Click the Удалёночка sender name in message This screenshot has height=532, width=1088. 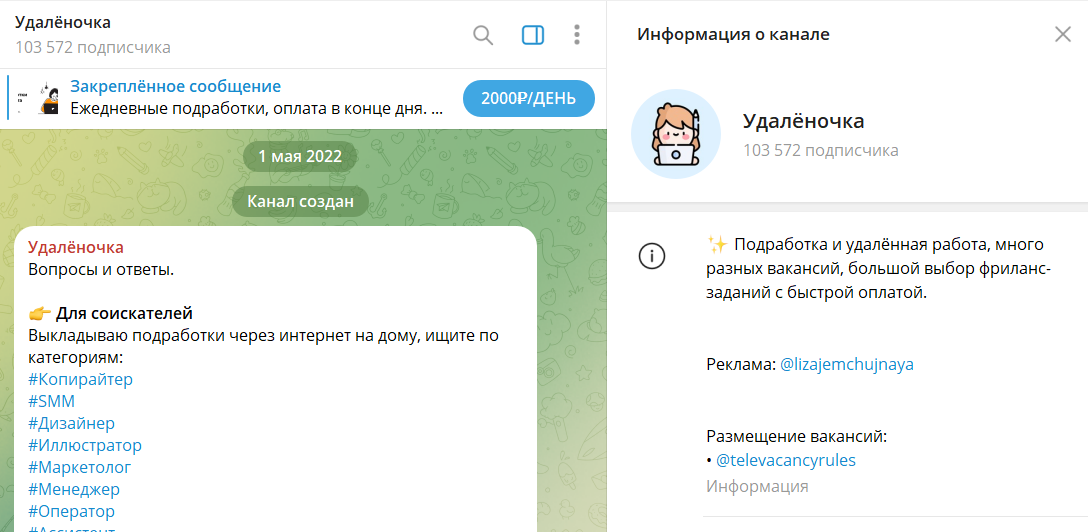pyautogui.click(x=76, y=248)
